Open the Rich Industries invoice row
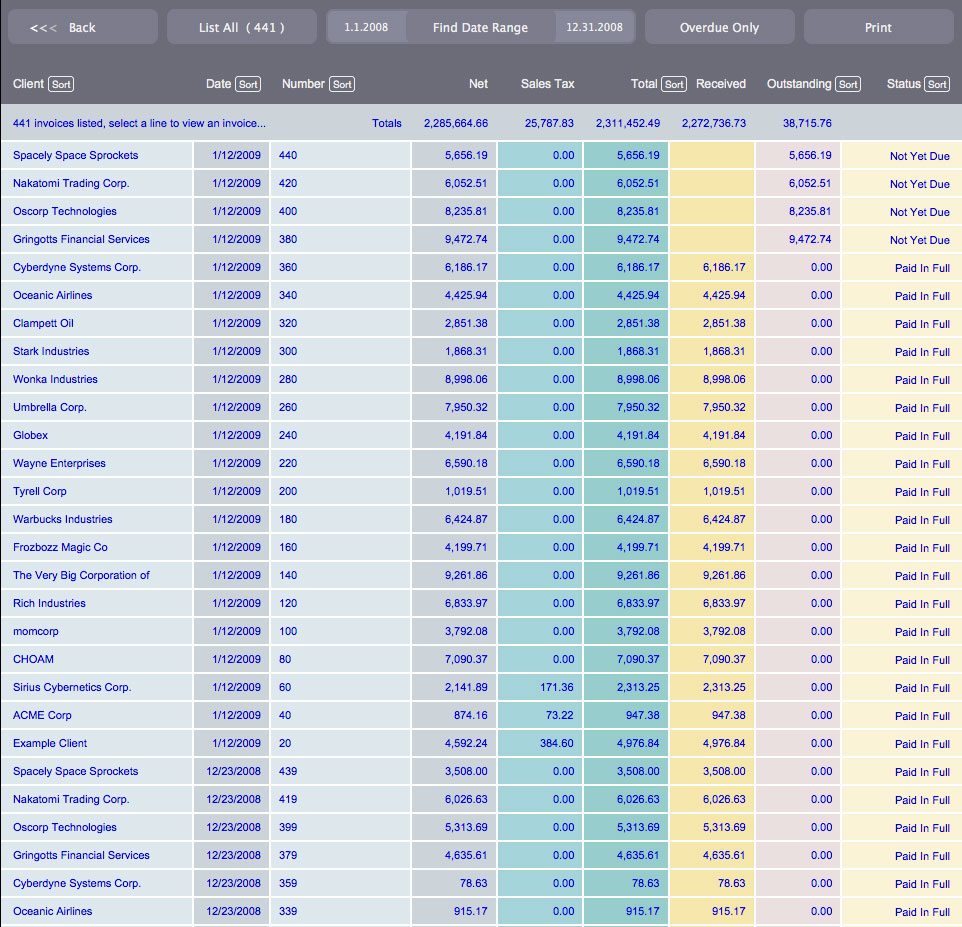 (481, 604)
